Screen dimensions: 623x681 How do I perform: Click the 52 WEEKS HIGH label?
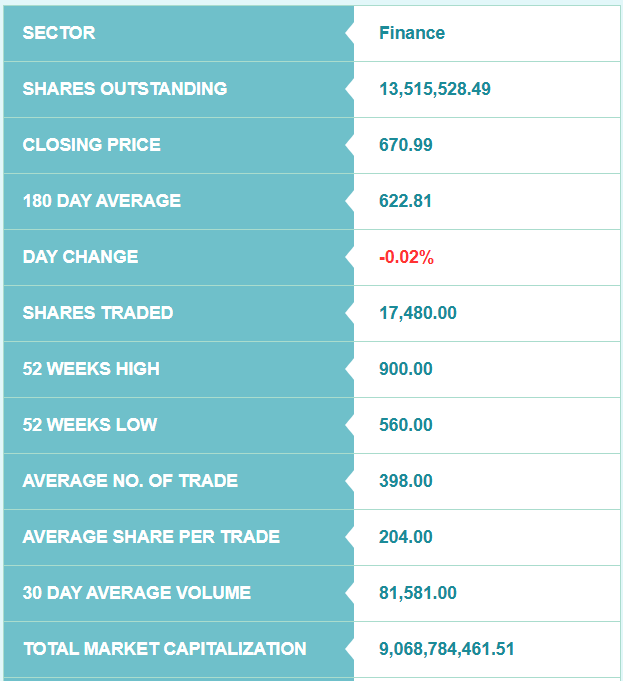[x=91, y=369]
